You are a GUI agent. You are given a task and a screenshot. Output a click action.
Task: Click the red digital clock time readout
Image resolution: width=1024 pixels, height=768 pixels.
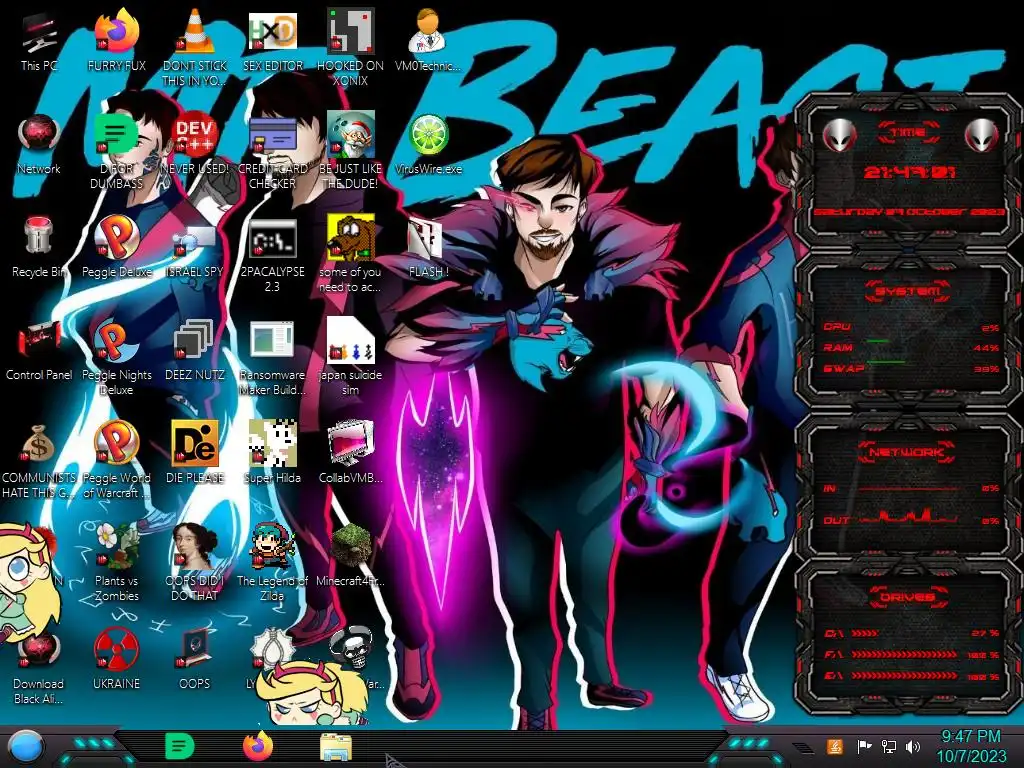click(x=909, y=172)
